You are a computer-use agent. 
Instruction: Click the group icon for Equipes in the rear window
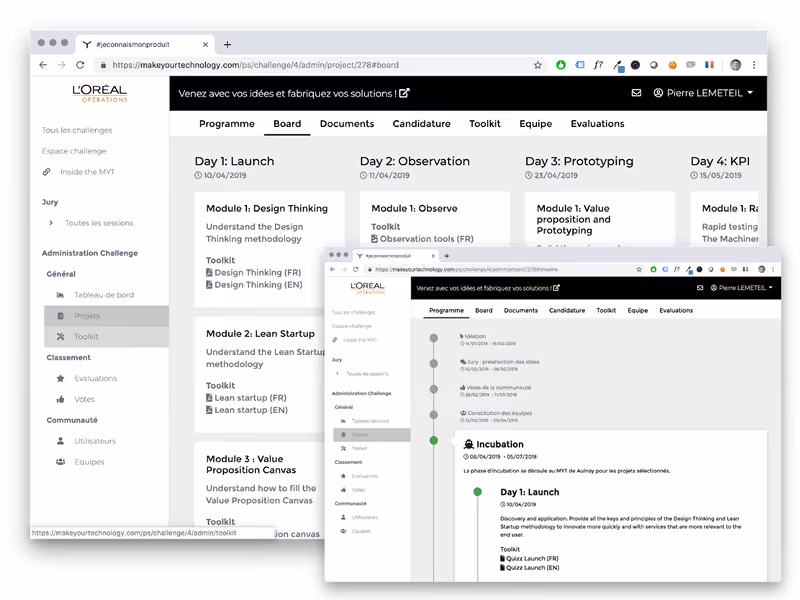(x=60, y=462)
